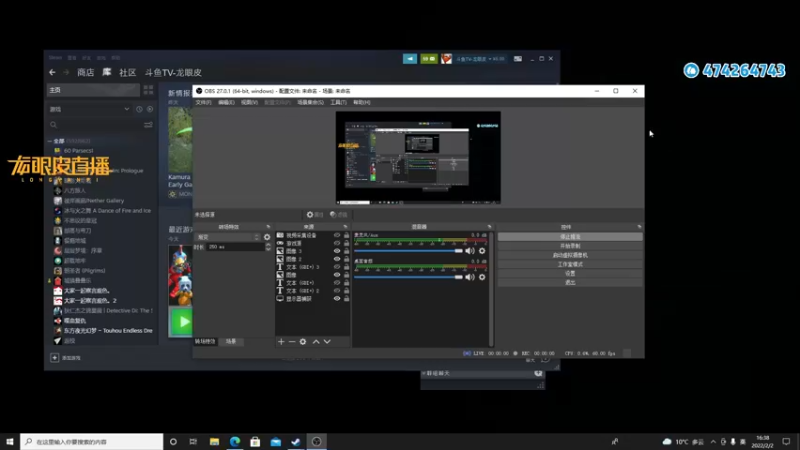Open OBS 场景集合(S) menu
This screenshot has height=450, width=800.
pyautogui.click(x=310, y=103)
